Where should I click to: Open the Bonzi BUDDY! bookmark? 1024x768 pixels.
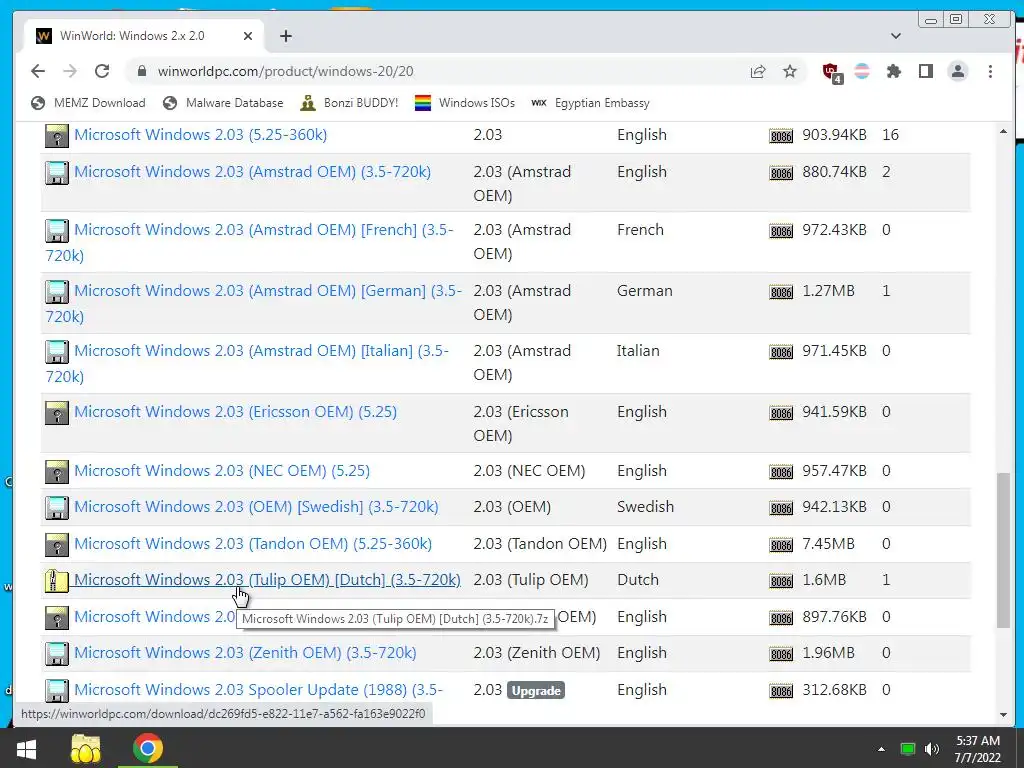pyautogui.click(x=349, y=103)
